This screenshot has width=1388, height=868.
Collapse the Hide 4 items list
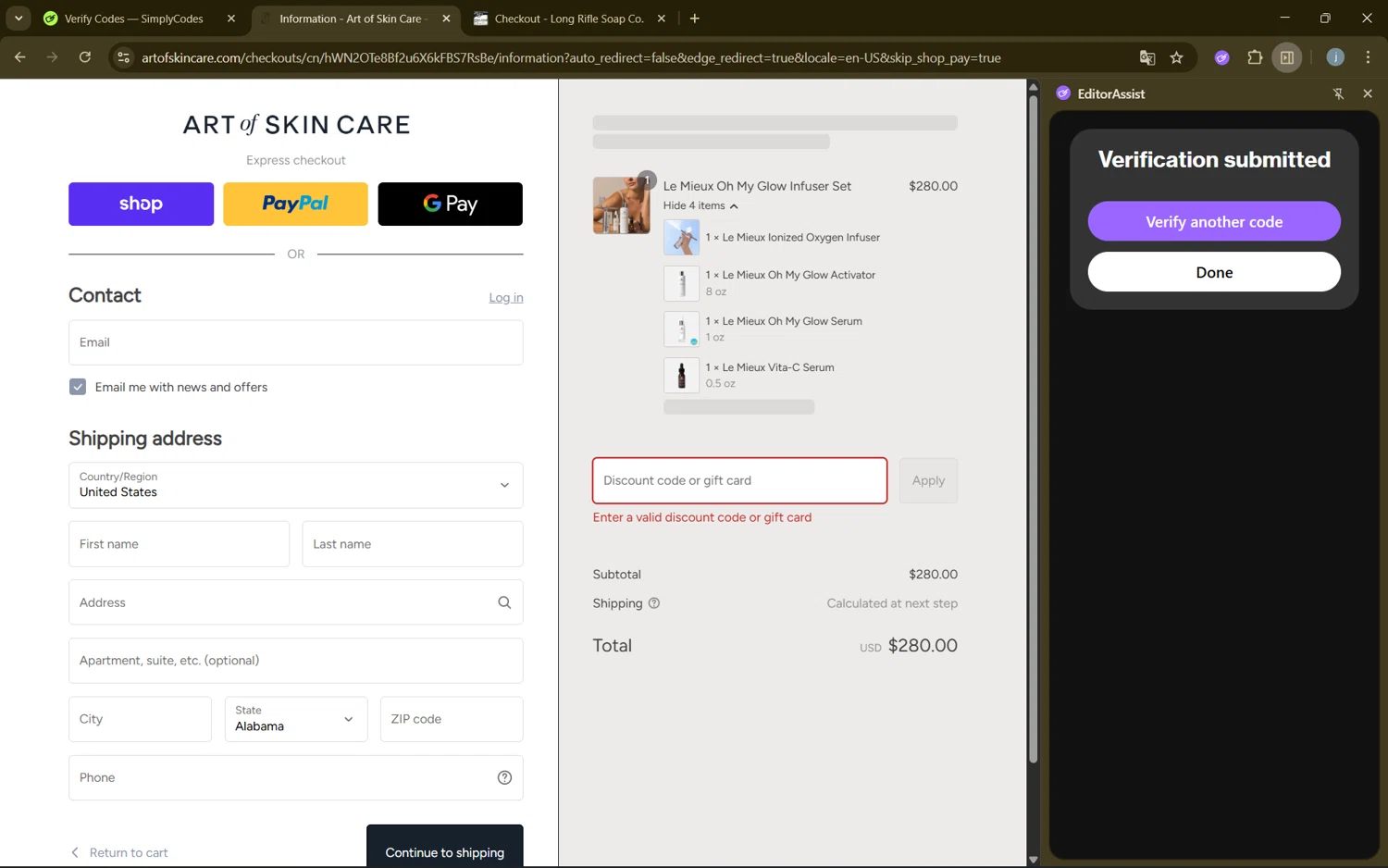click(700, 205)
